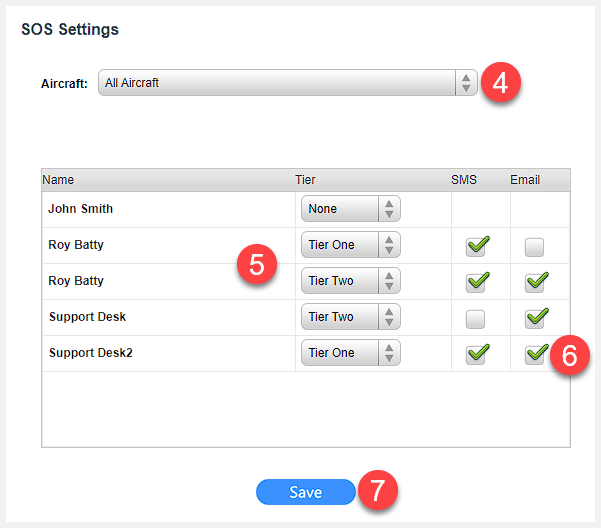The height and width of the screenshot is (528, 601).
Task: Click the Email column header
Action: (x=525, y=180)
